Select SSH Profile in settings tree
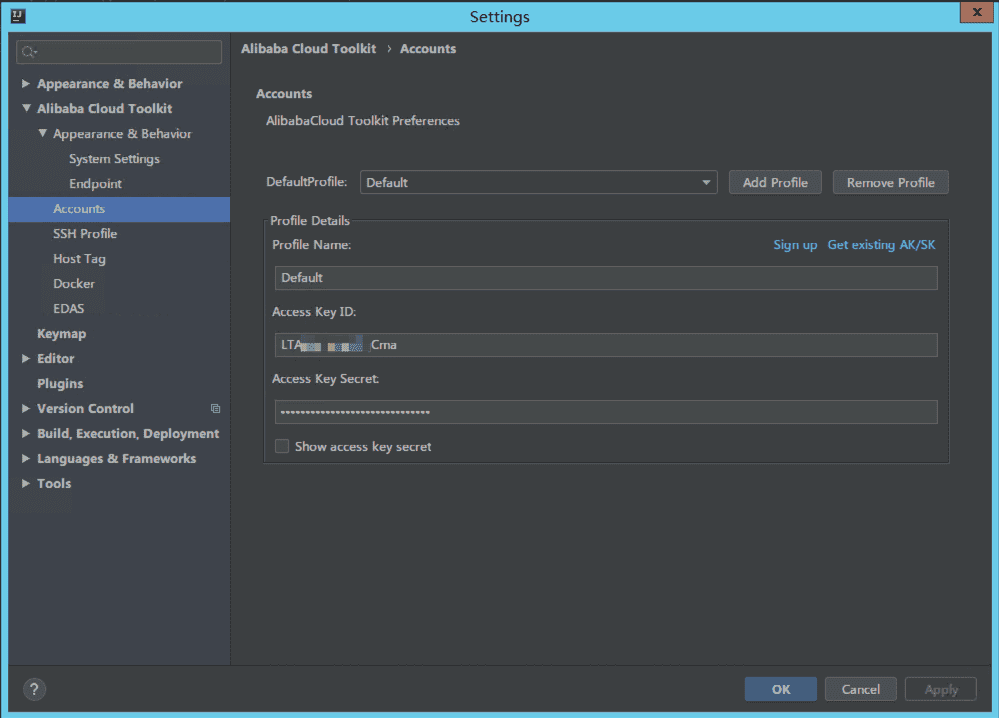The height and width of the screenshot is (718, 999). pyautogui.click(x=85, y=234)
